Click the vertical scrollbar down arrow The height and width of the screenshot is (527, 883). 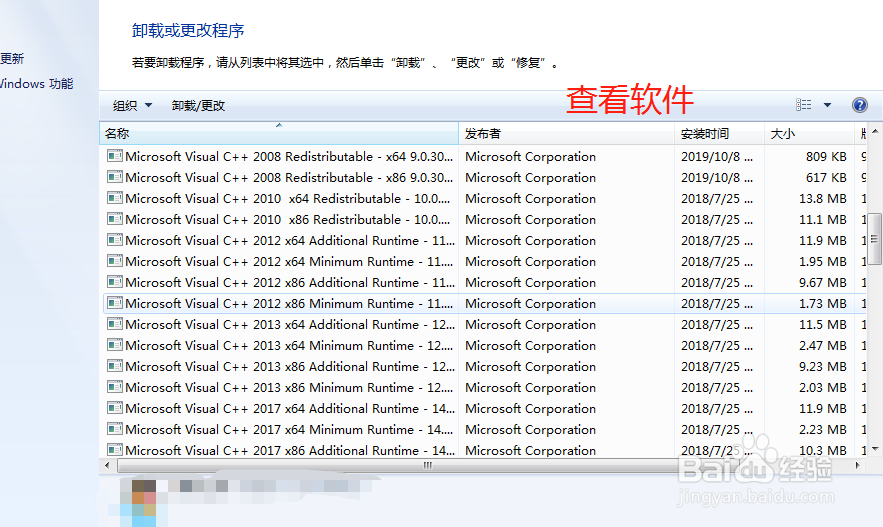click(875, 449)
